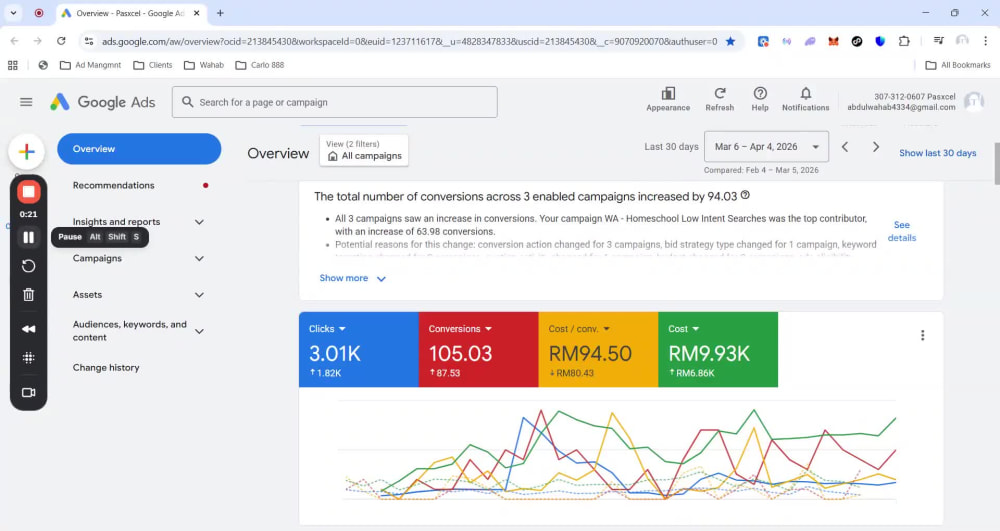Go to previous date range arrow
Viewport: 1000px width, 531px height.
pos(845,147)
